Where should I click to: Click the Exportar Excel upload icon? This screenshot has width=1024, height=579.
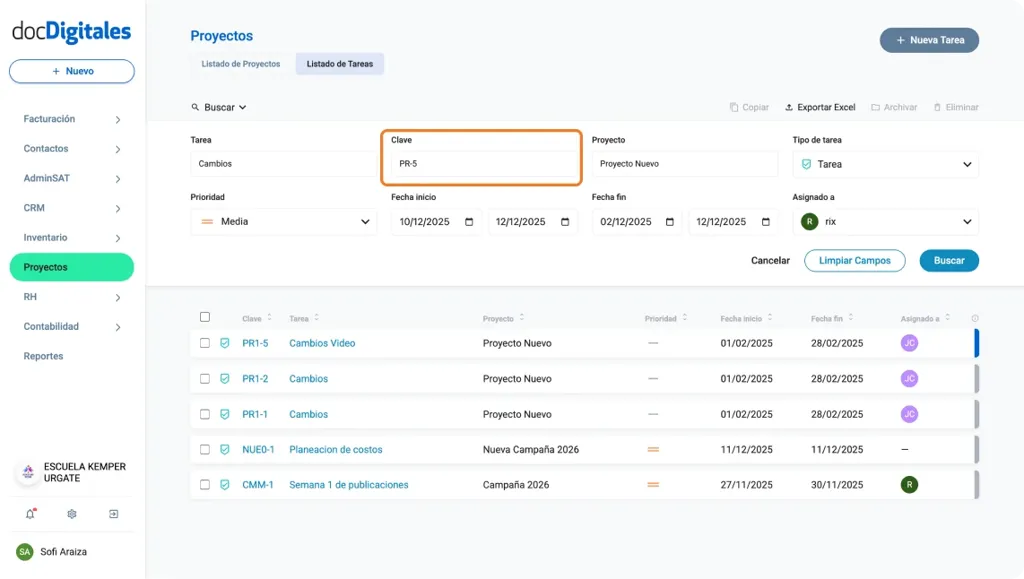tap(790, 107)
